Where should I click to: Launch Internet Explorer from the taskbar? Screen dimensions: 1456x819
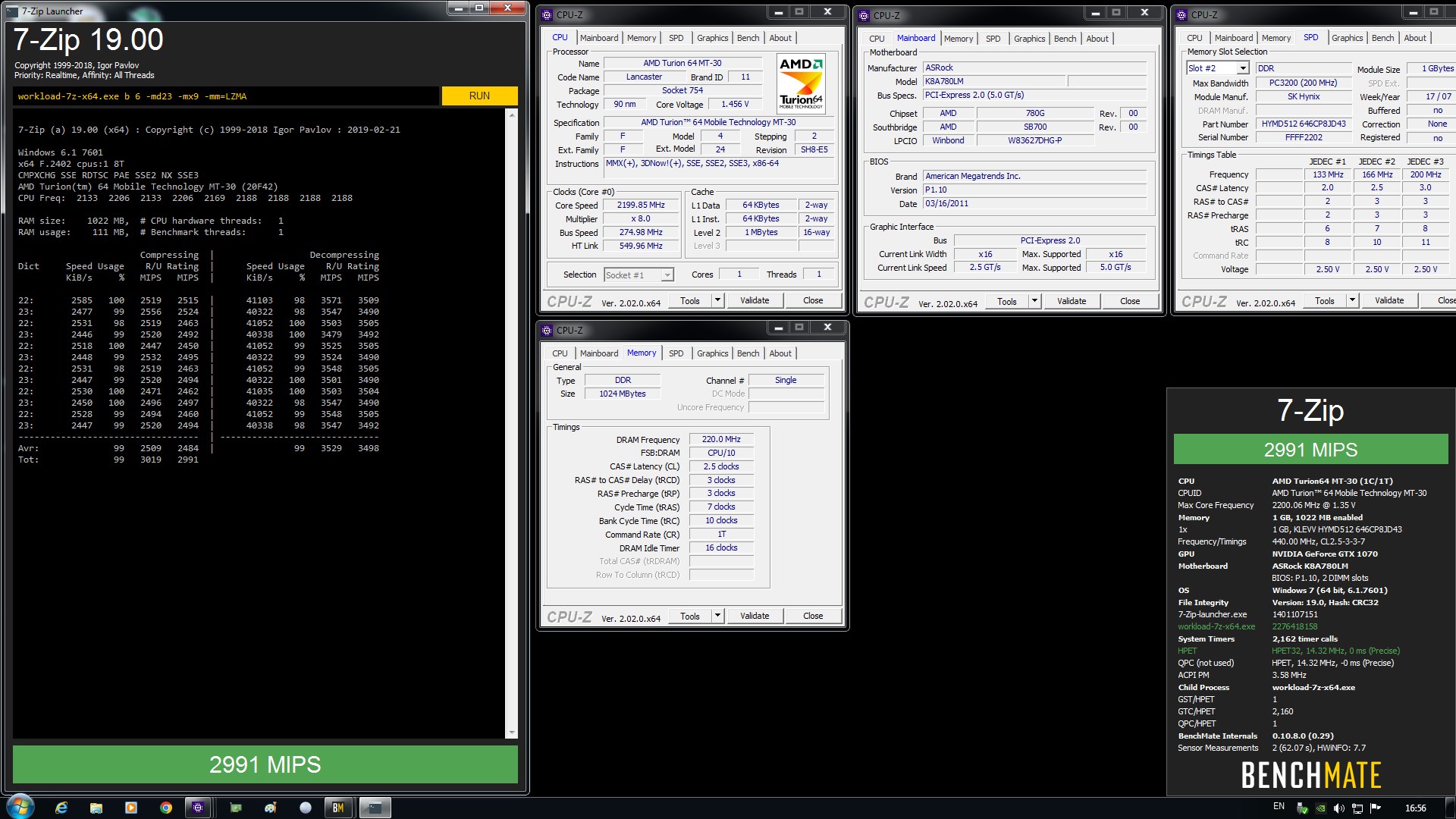(x=61, y=808)
